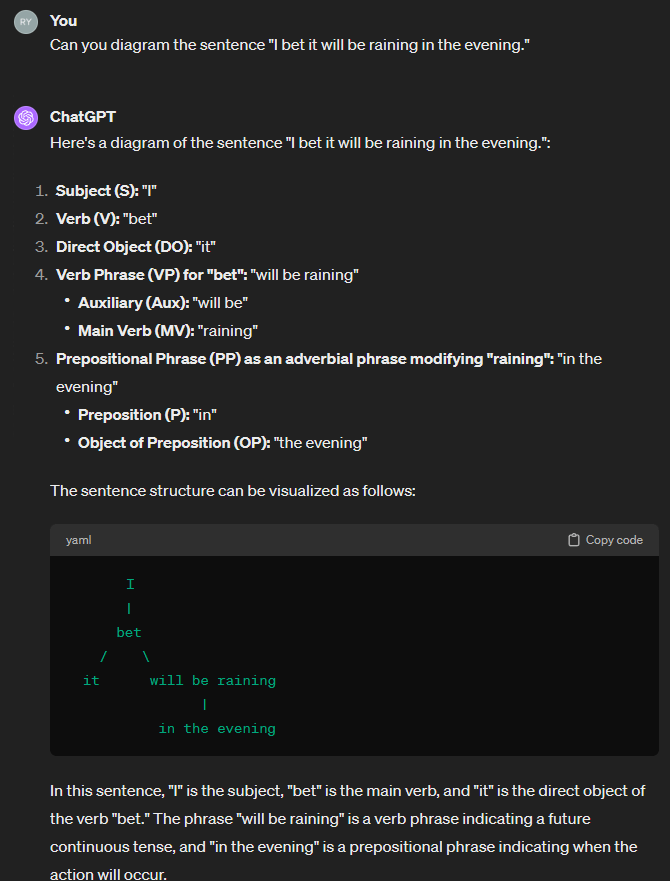The image size is (670, 881).
Task: Click the "Verb Phrase (VP) for bet" item
Action: tap(207, 274)
